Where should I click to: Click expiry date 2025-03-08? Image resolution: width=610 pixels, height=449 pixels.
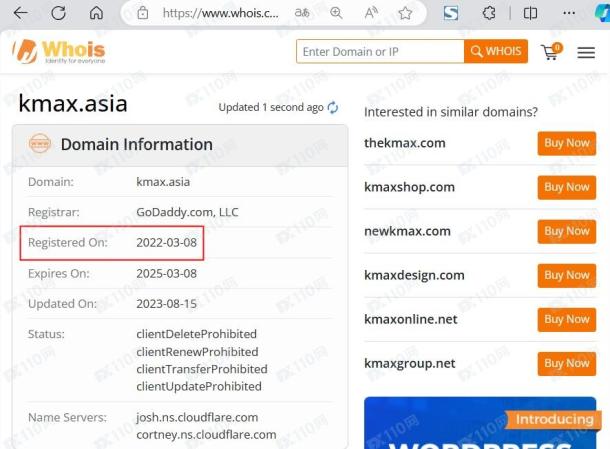click(167, 274)
